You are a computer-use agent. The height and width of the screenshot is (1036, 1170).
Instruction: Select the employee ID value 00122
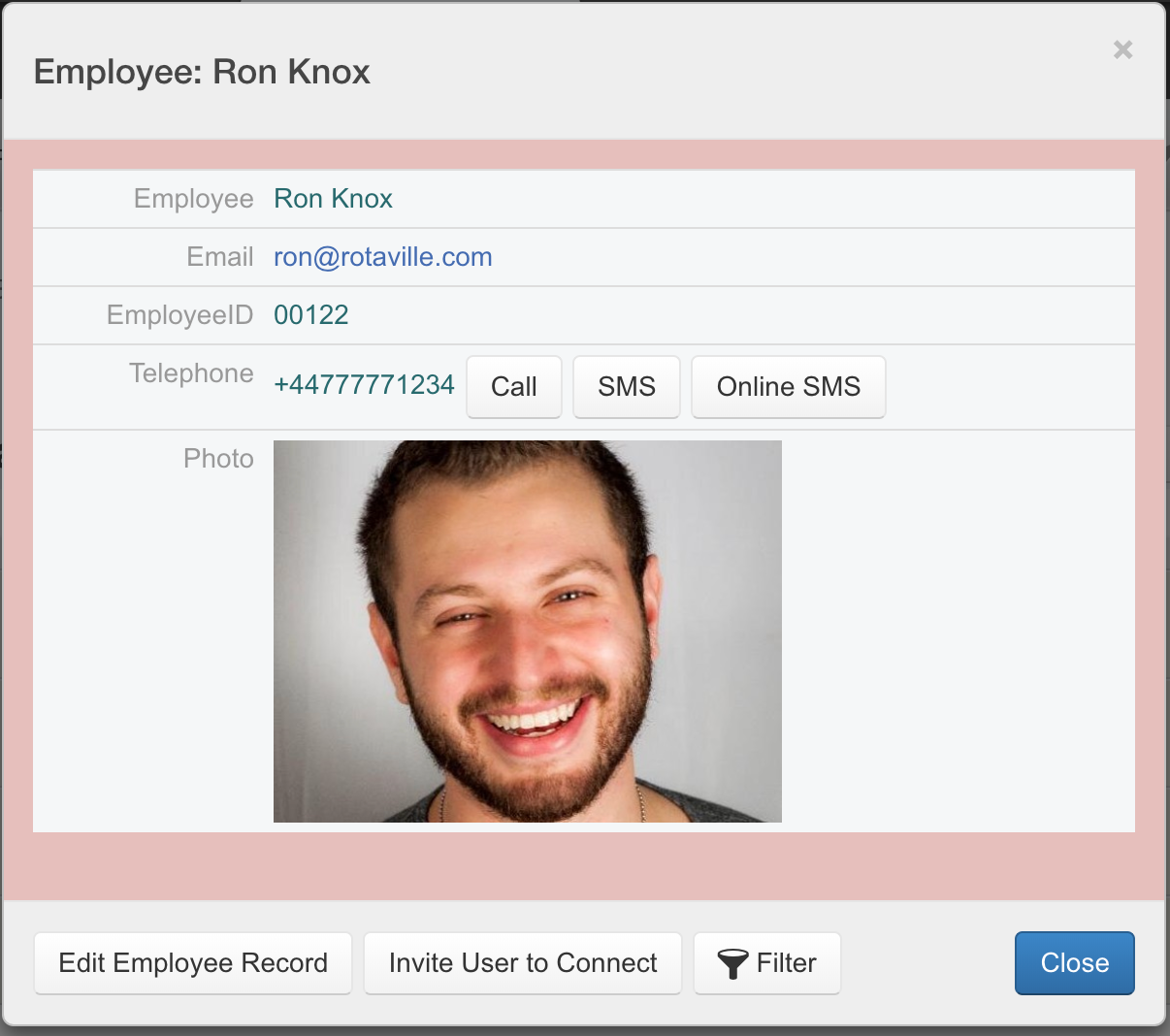pos(310,315)
